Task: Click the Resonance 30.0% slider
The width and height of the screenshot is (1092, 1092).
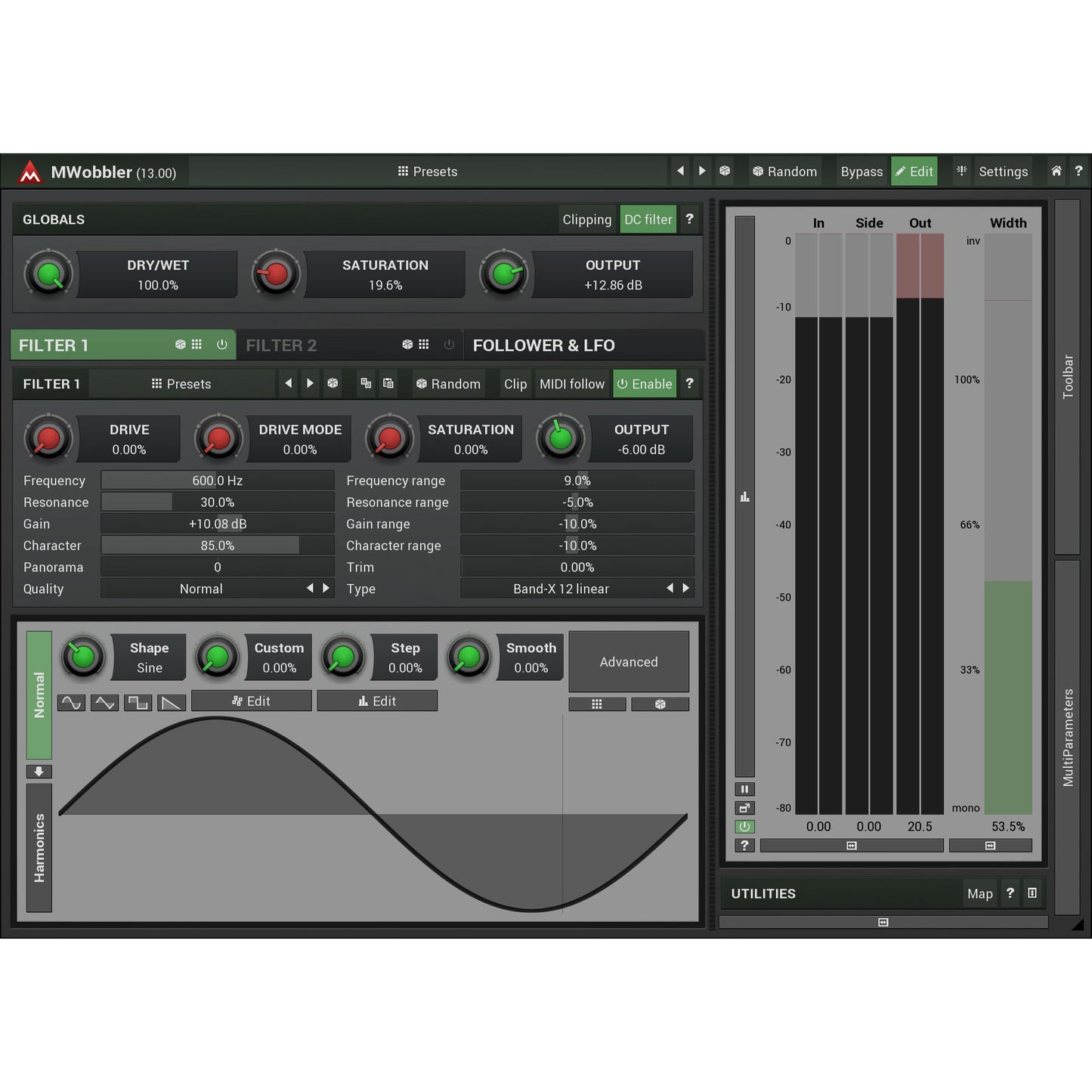Action: pos(217,502)
